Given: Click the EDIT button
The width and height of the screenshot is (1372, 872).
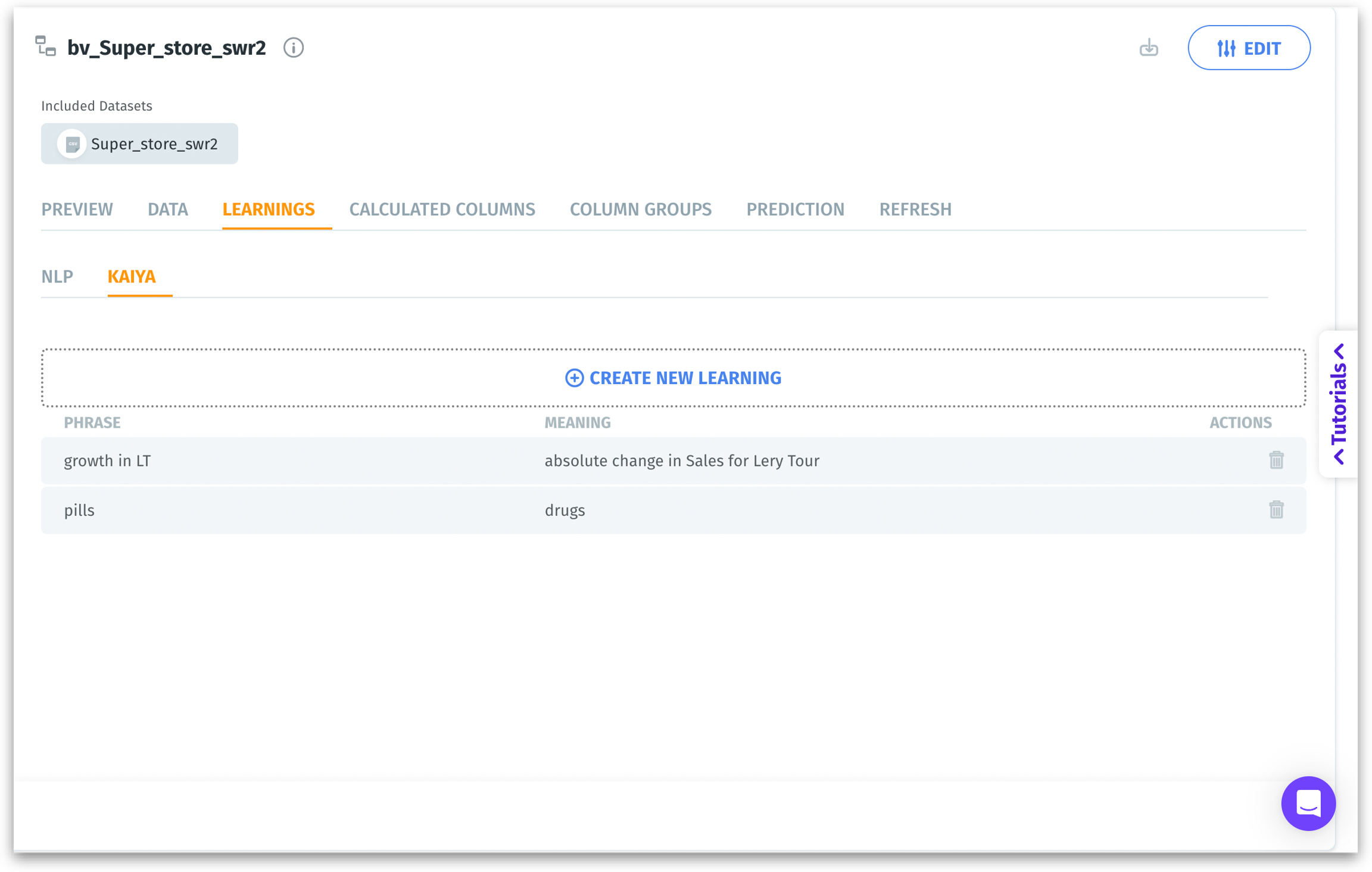Looking at the screenshot, I should click(1249, 48).
